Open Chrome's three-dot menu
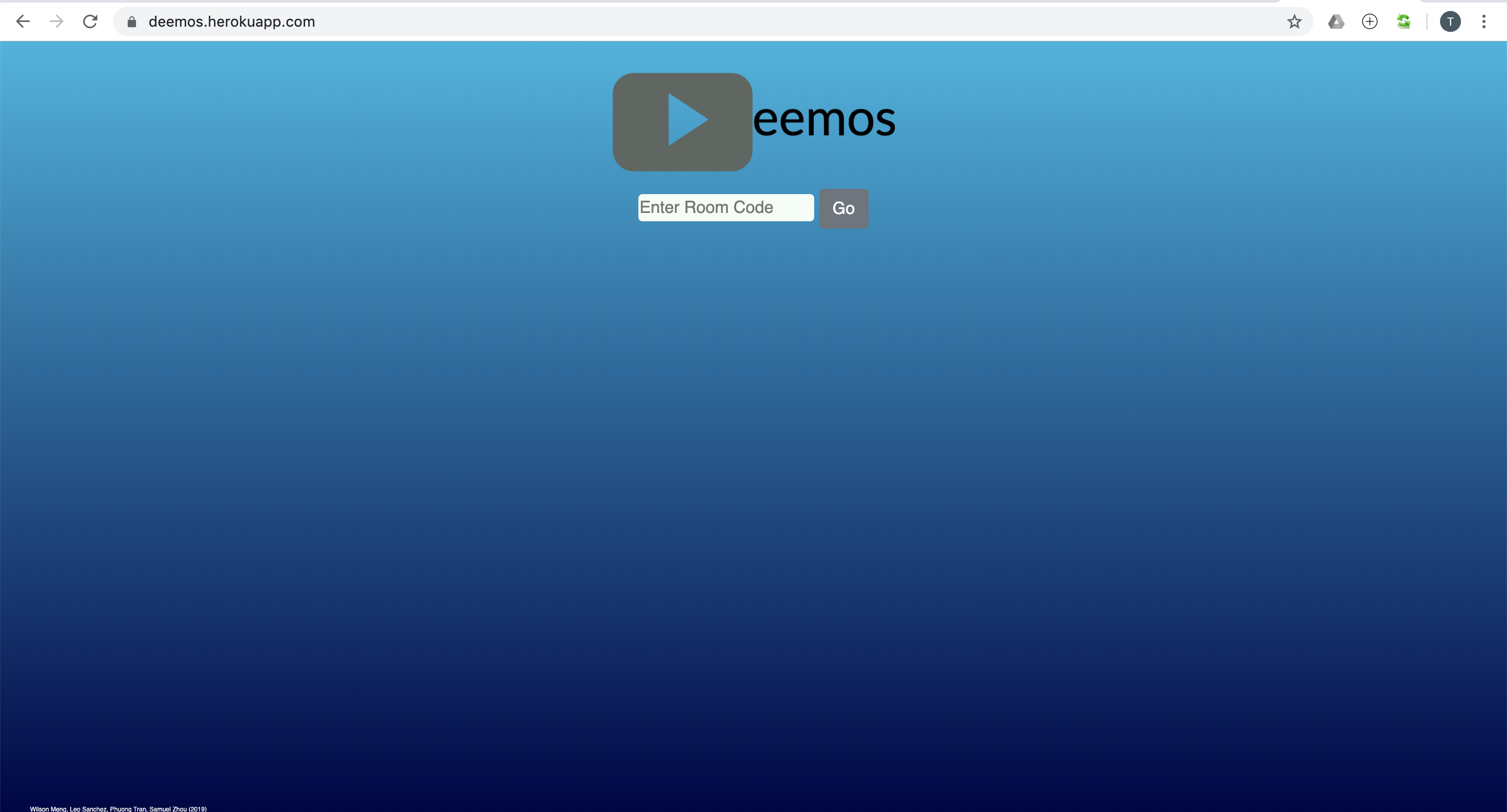The image size is (1507, 812). (x=1483, y=21)
